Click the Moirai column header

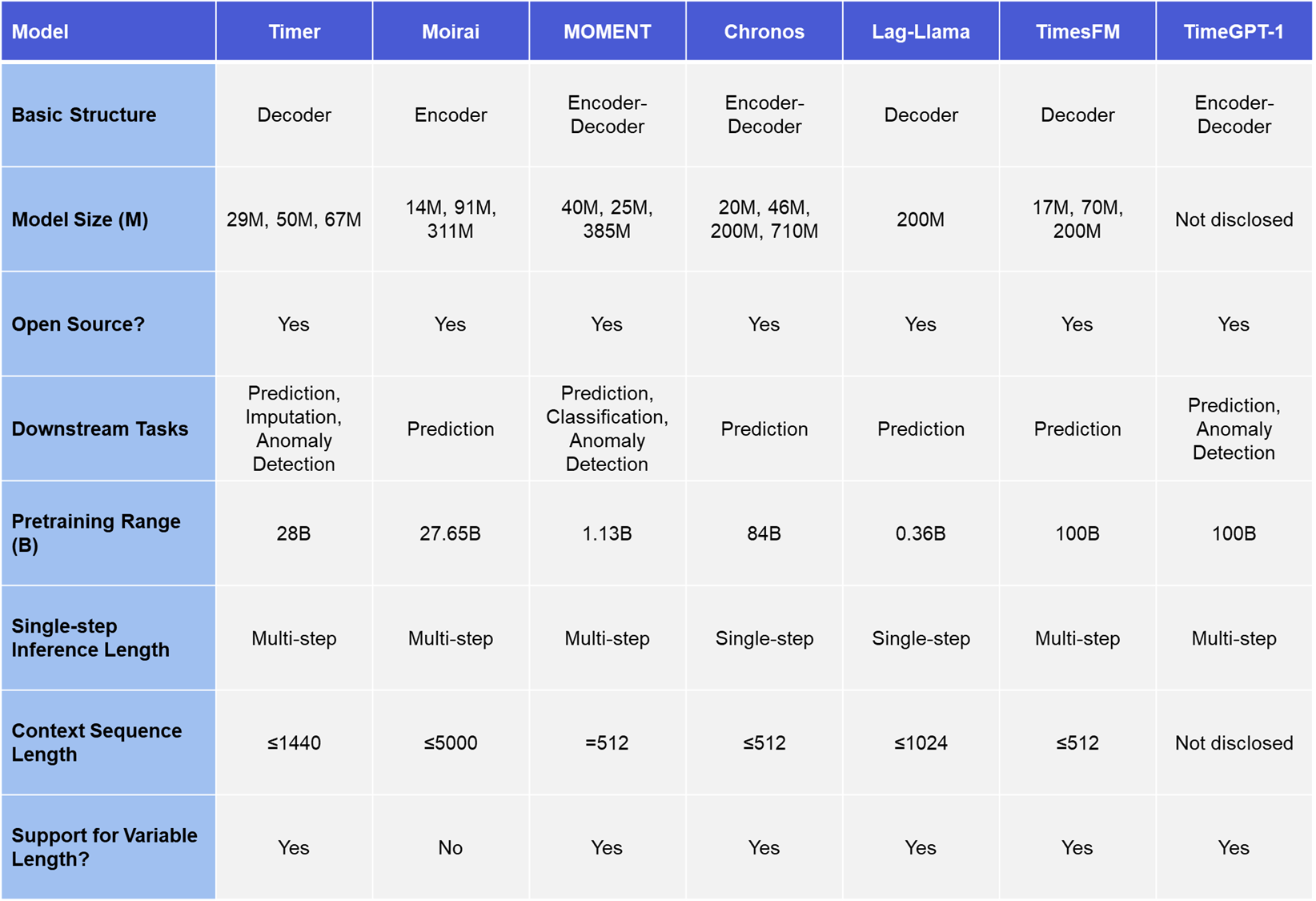[x=451, y=30]
